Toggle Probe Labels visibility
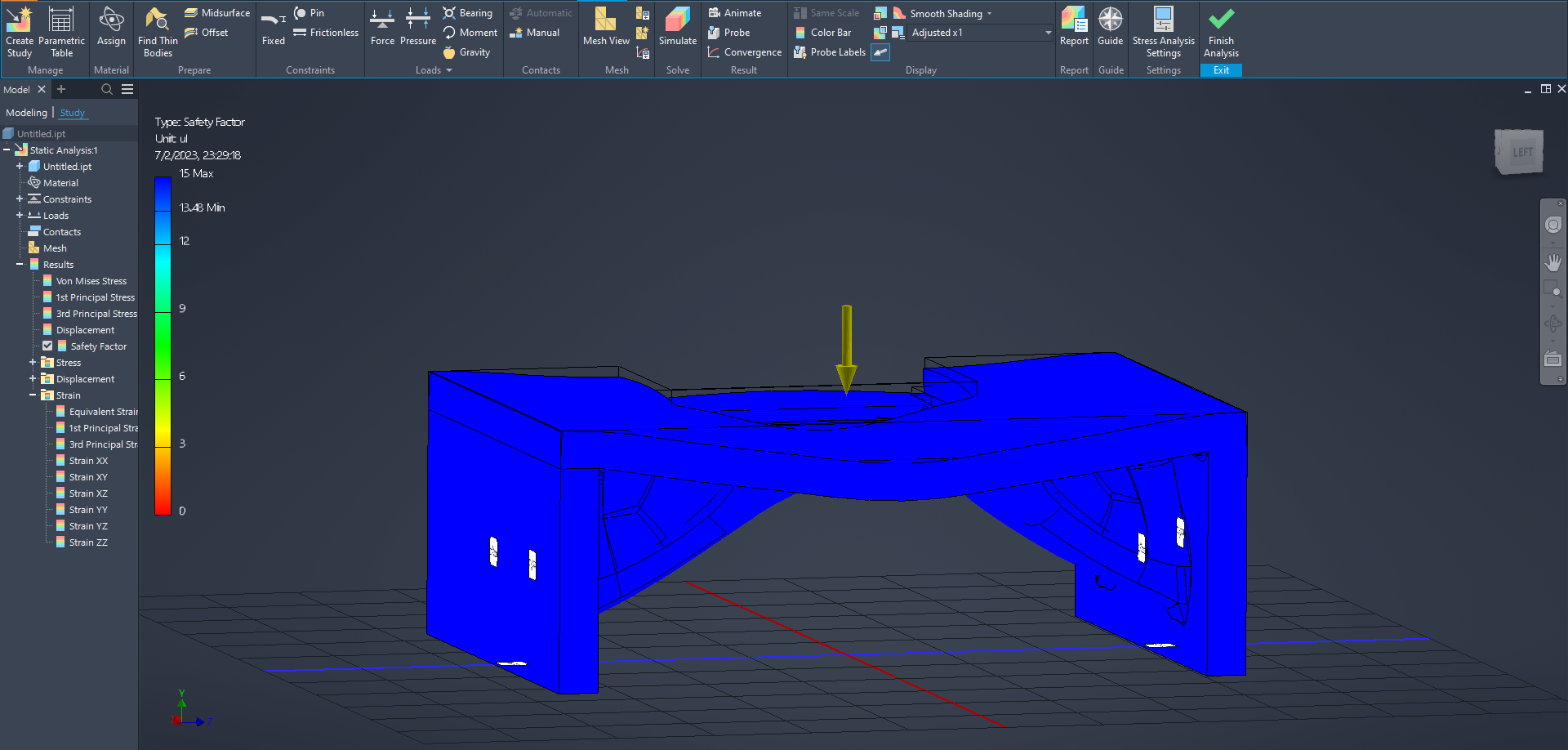 (836, 51)
